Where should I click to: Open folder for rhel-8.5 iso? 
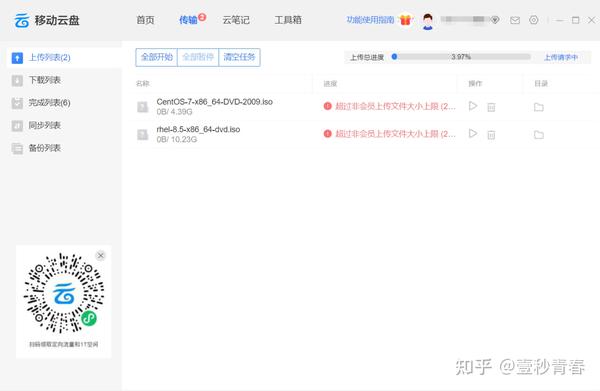click(539, 135)
